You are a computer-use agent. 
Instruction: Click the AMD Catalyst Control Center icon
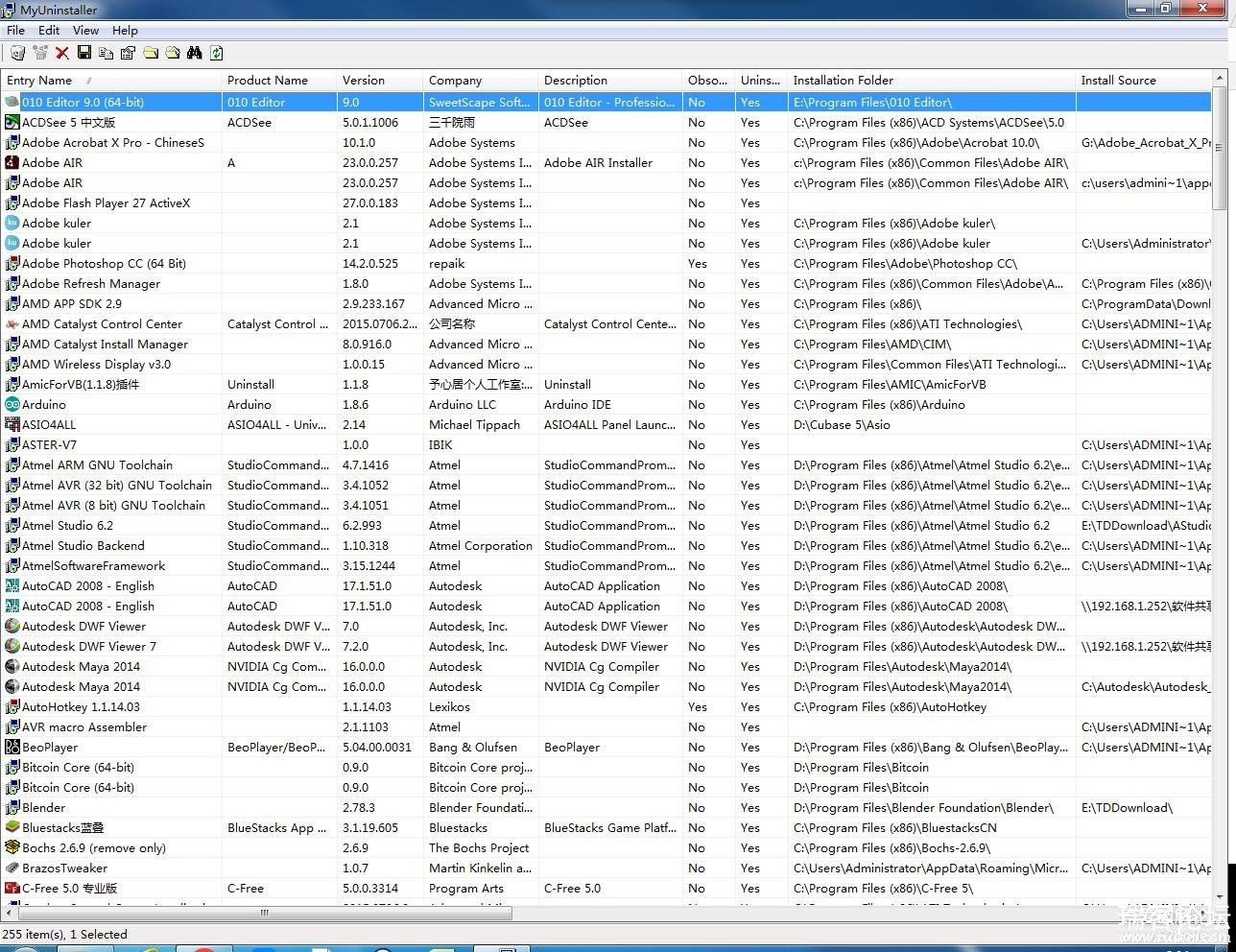click(12, 323)
